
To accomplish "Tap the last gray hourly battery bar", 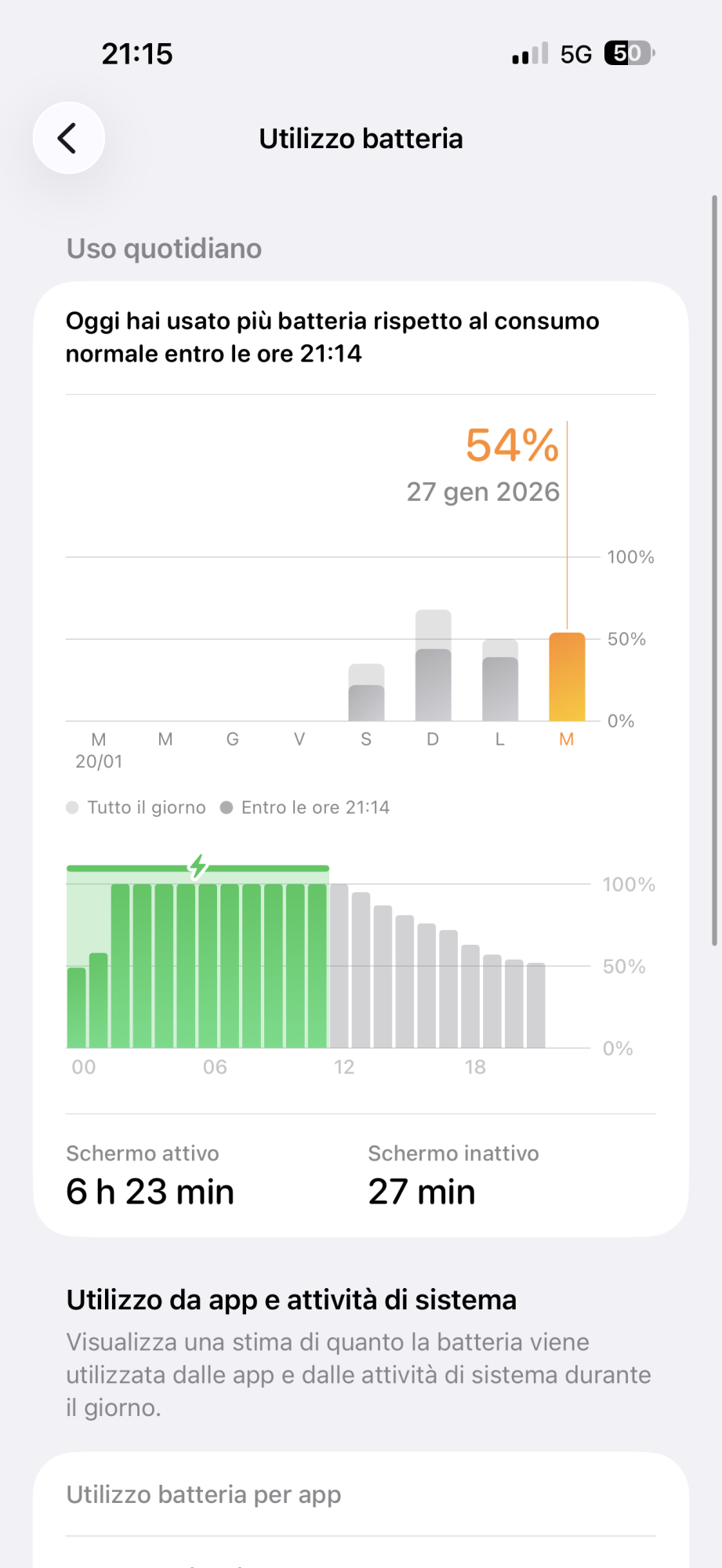I will click(x=536, y=1005).
